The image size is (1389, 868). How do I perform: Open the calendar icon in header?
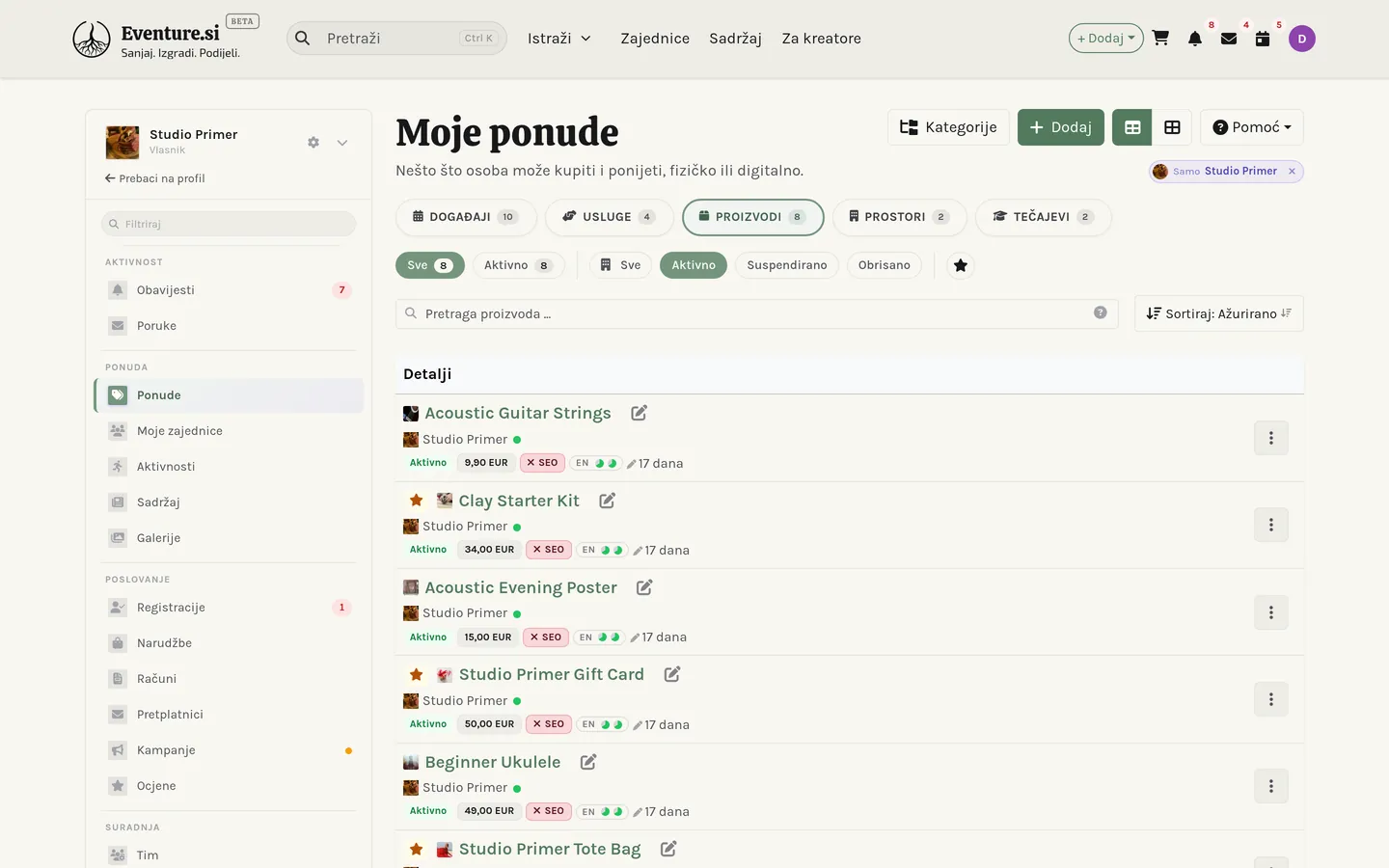click(x=1263, y=39)
